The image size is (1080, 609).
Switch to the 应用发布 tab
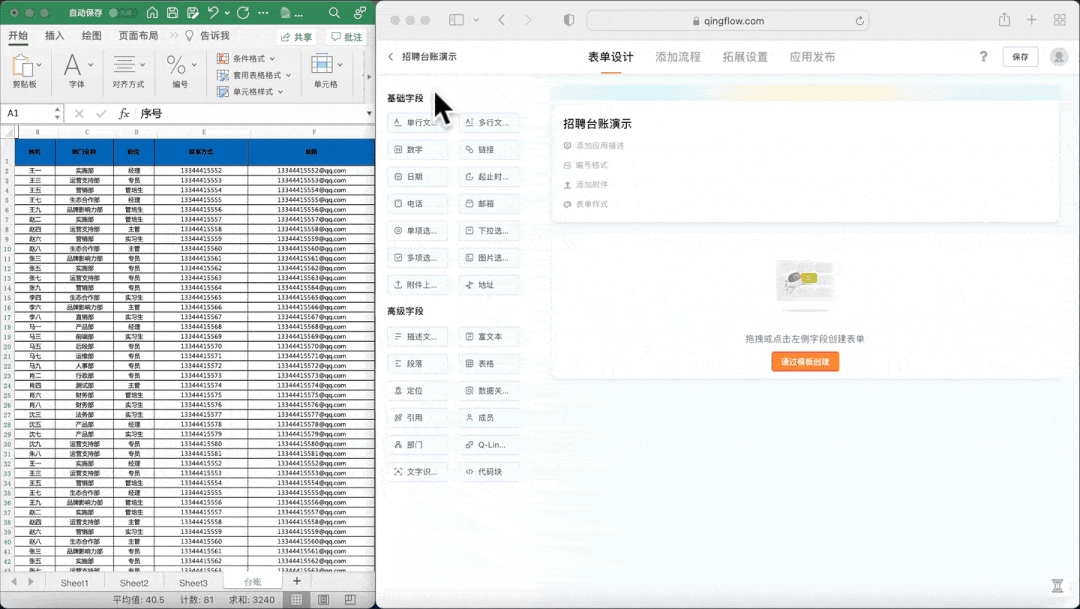click(812, 57)
